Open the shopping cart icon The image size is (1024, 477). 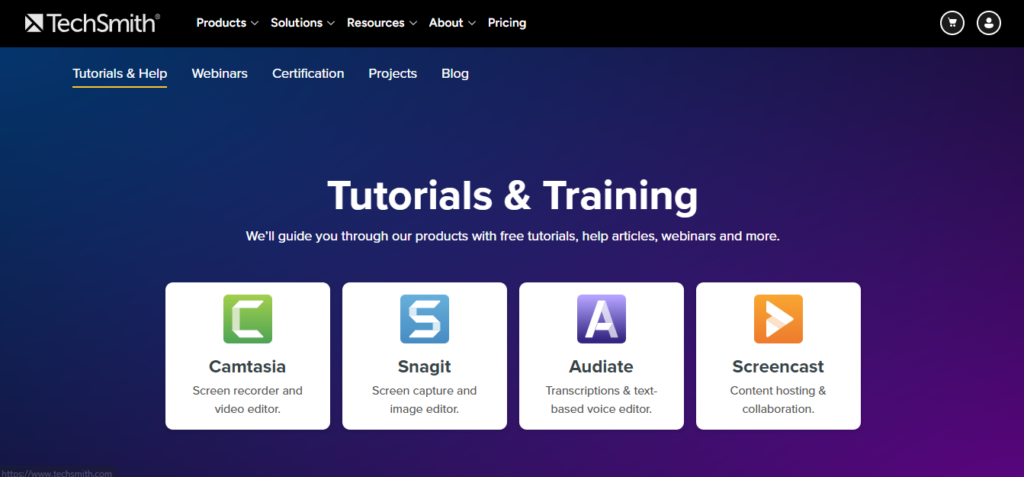(x=952, y=23)
